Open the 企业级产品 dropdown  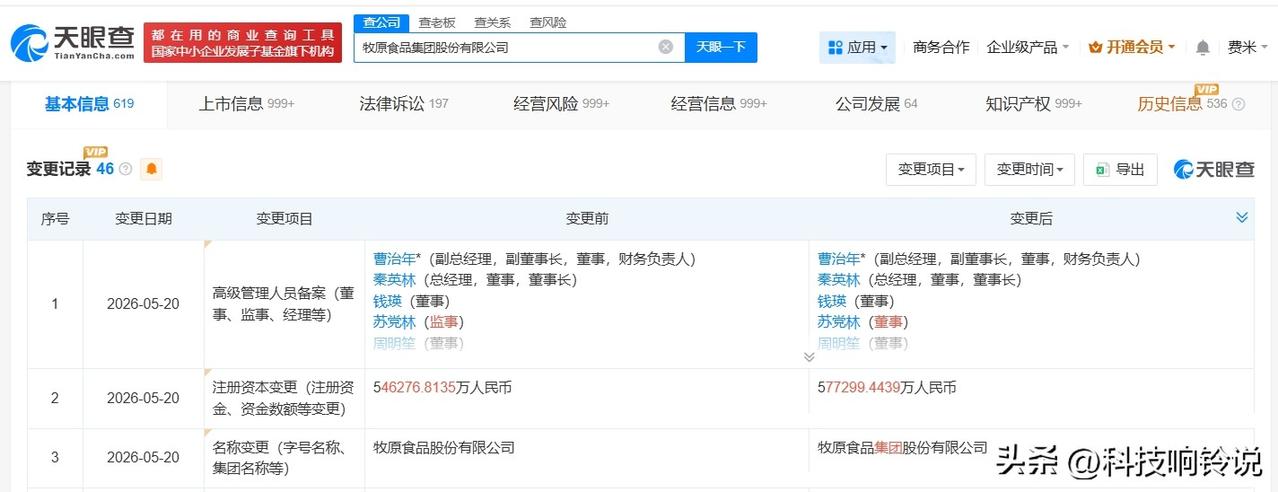1028,47
